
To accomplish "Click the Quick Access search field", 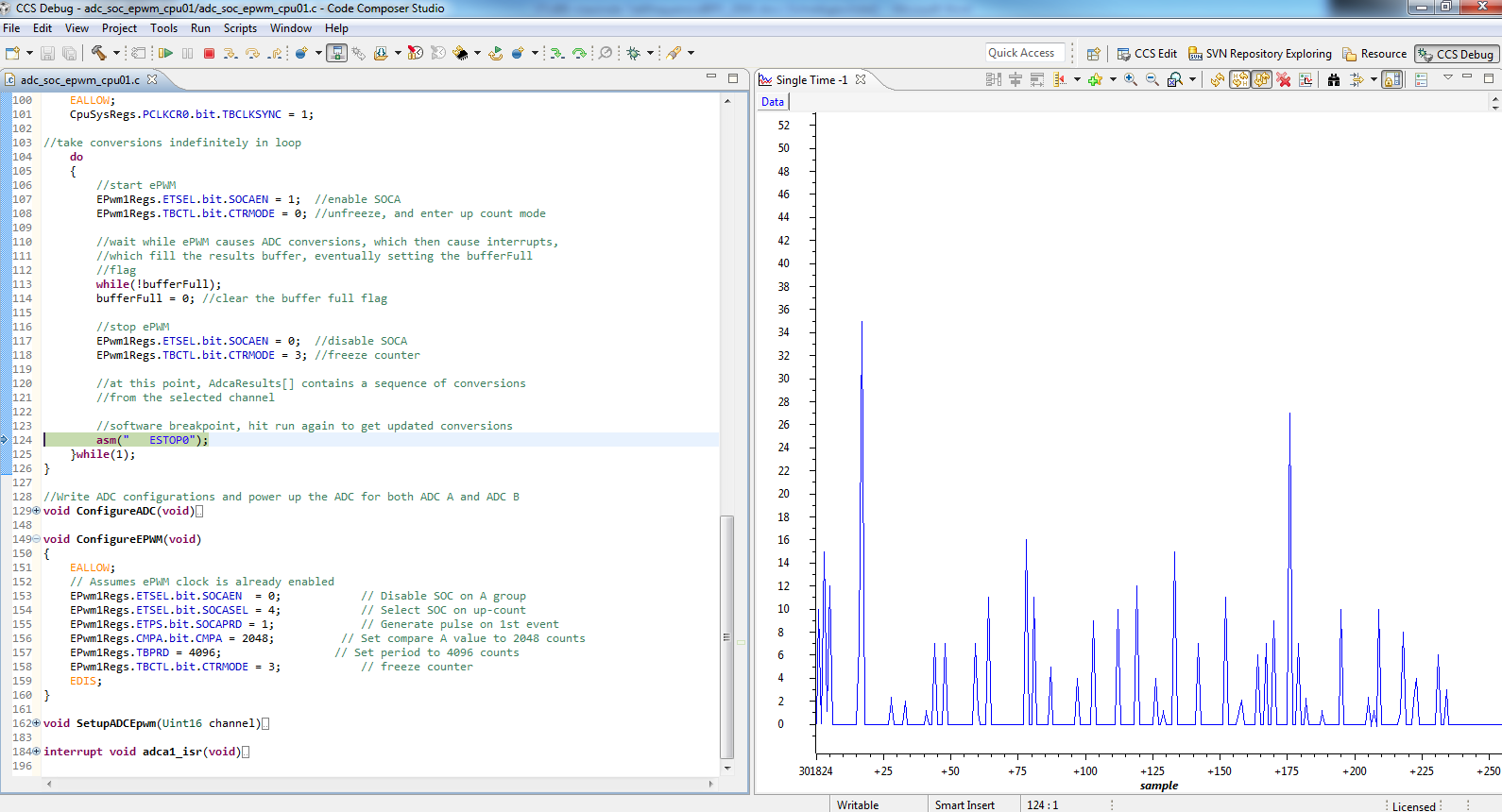I will (x=1024, y=53).
